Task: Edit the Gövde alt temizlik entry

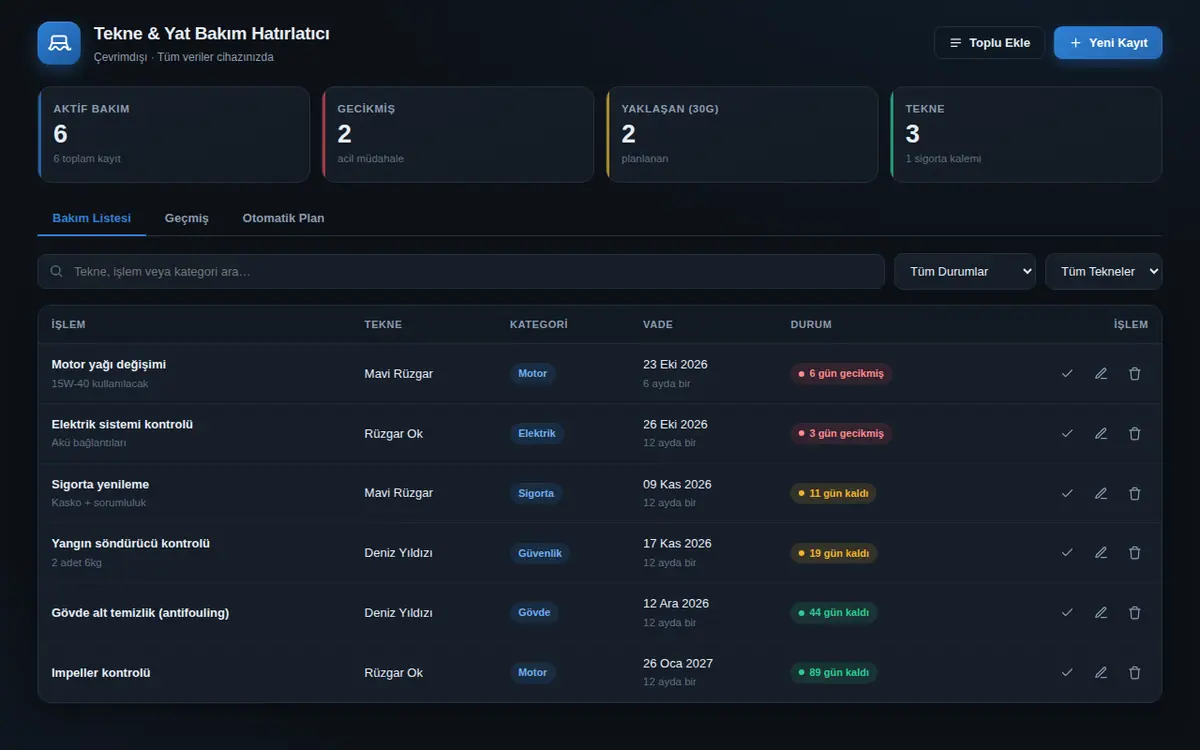Action: click(1101, 613)
